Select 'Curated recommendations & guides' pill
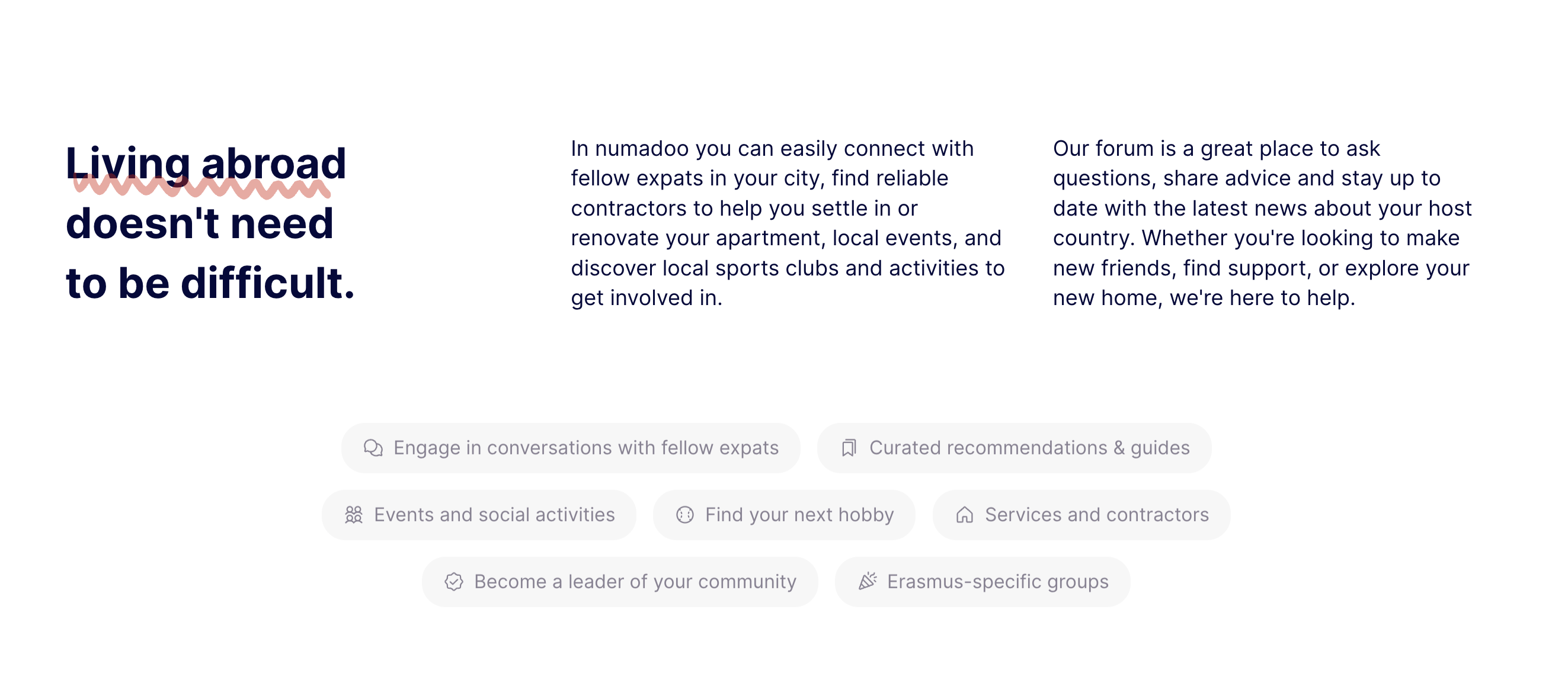 tap(1014, 448)
